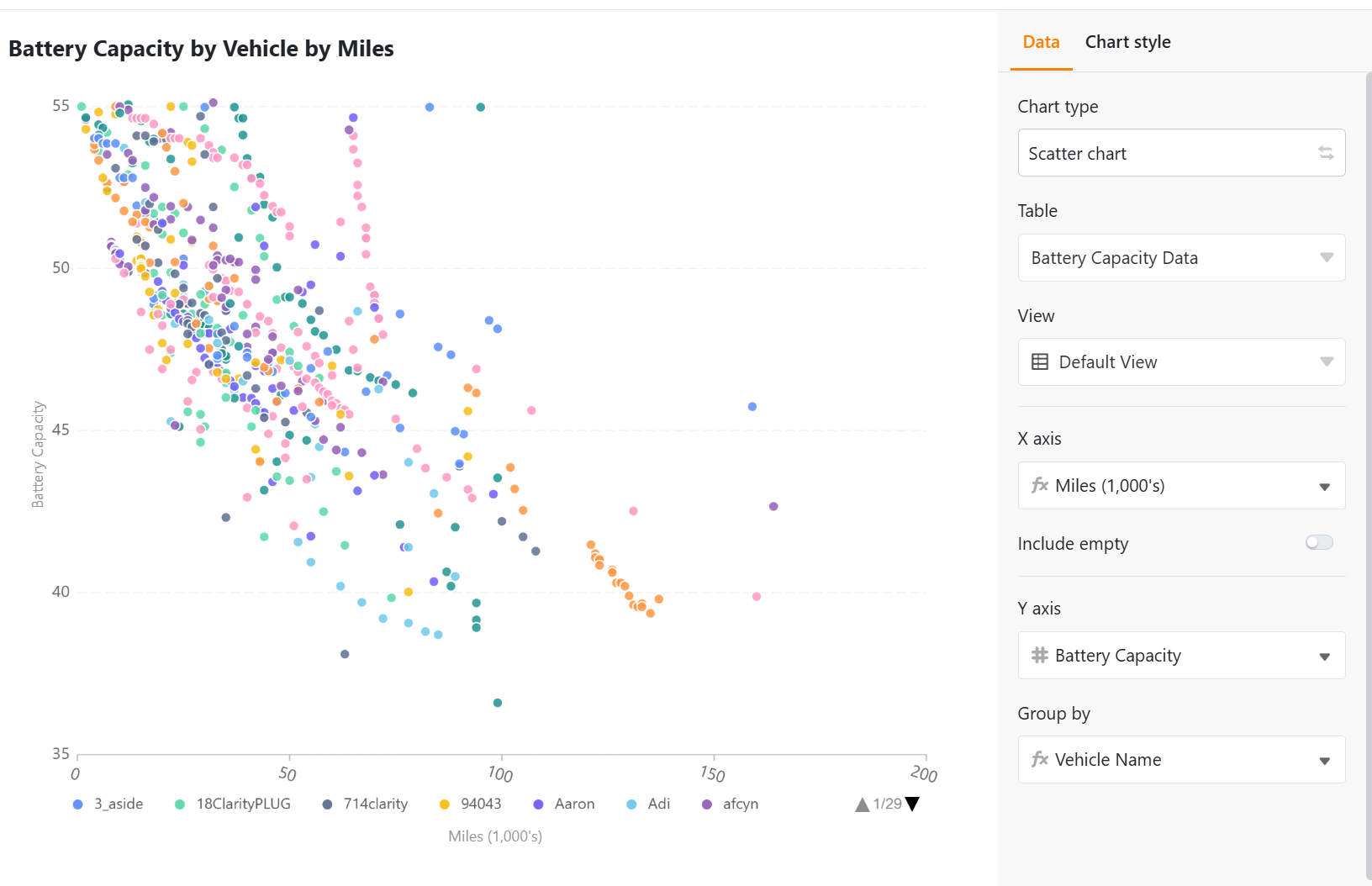Click the formula icon beside Vehicle Name

pos(1040,760)
